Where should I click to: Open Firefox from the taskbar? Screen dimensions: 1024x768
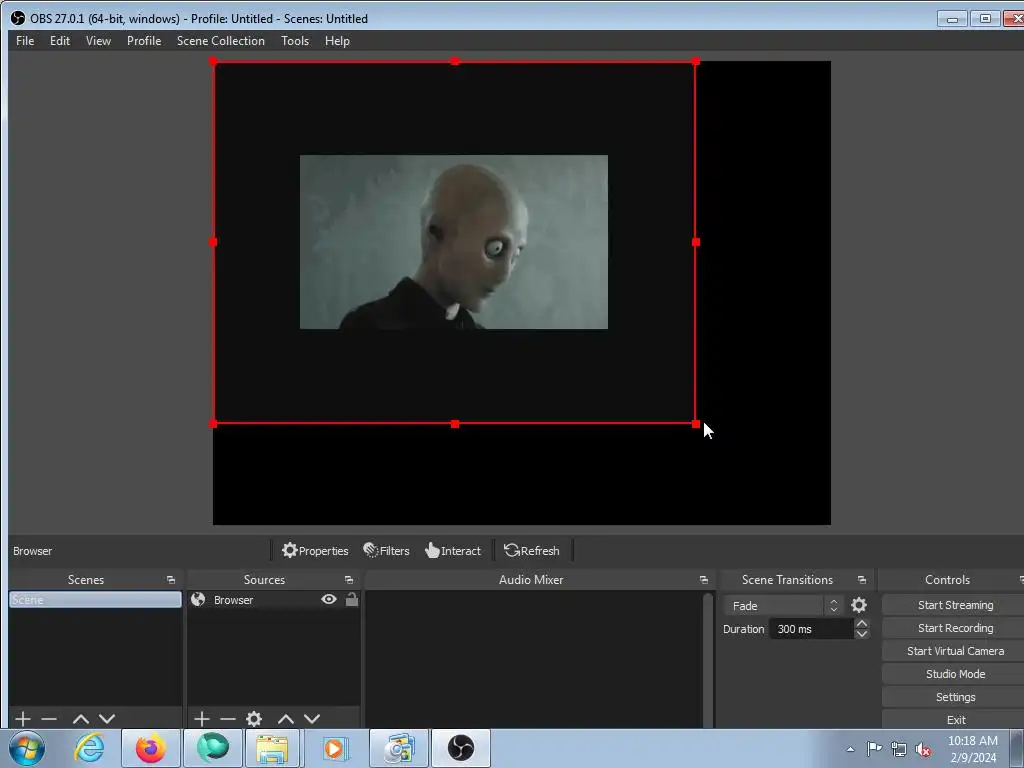tap(150, 748)
